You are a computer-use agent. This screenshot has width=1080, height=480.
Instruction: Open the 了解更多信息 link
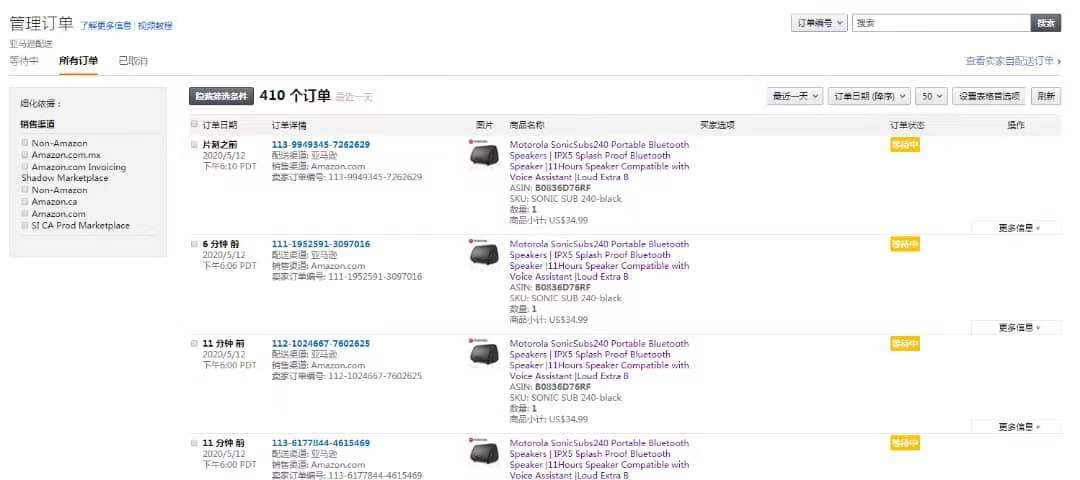coord(105,25)
